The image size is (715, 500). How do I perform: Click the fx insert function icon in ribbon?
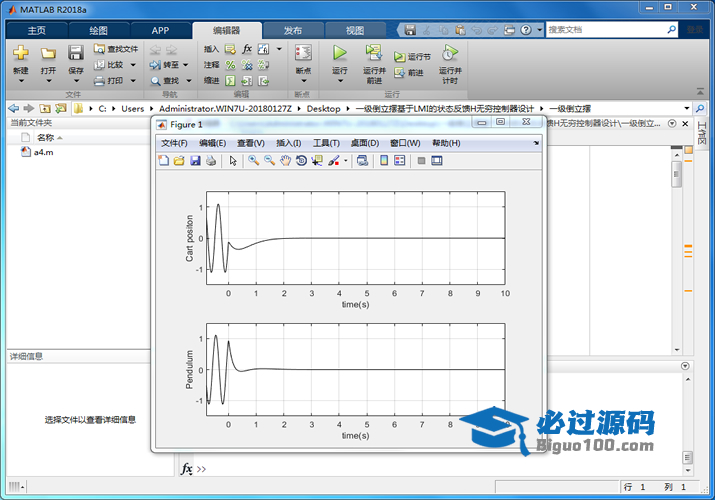click(247, 49)
